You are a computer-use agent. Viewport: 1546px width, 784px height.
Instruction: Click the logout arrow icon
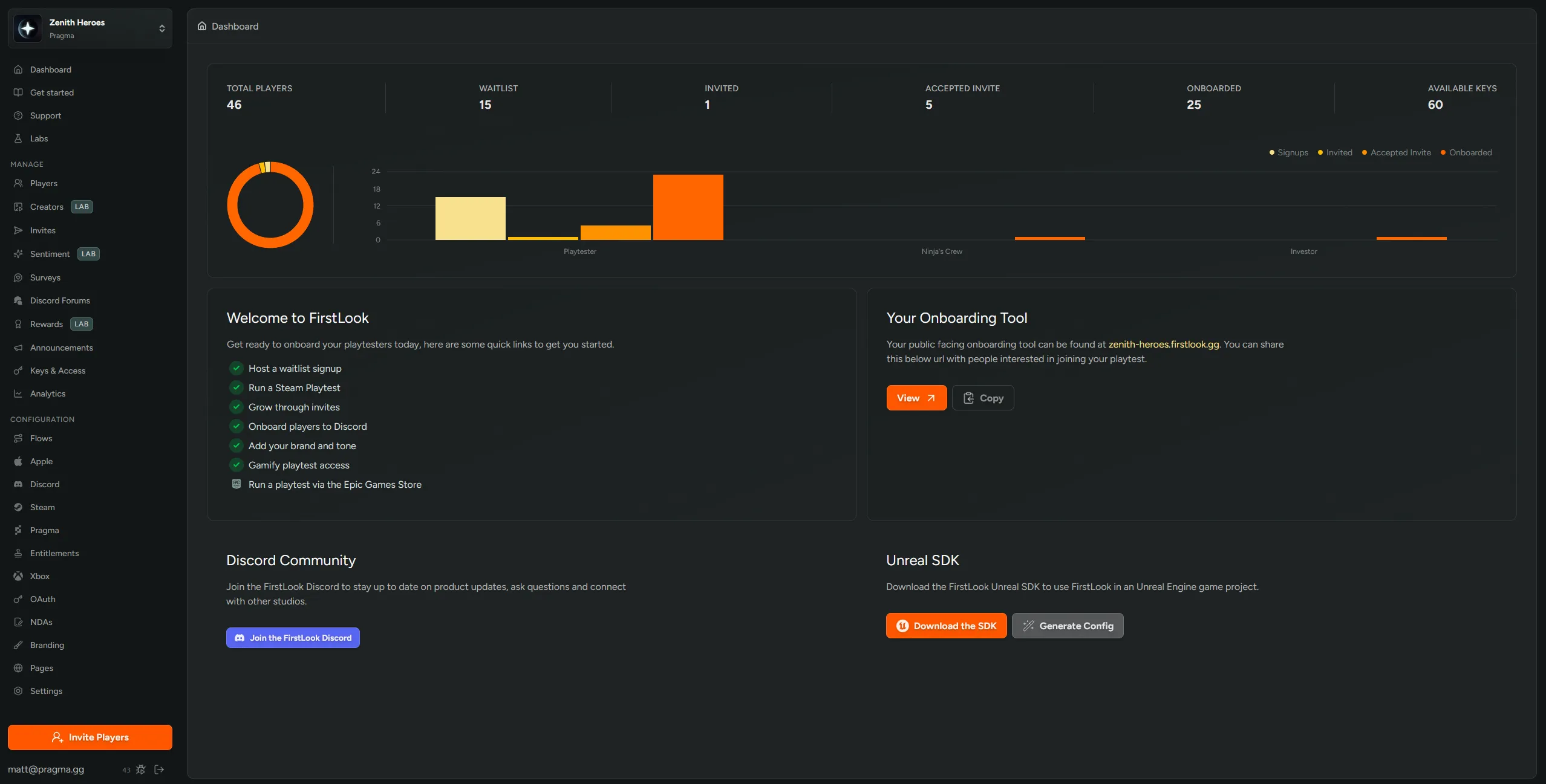point(159,769)
